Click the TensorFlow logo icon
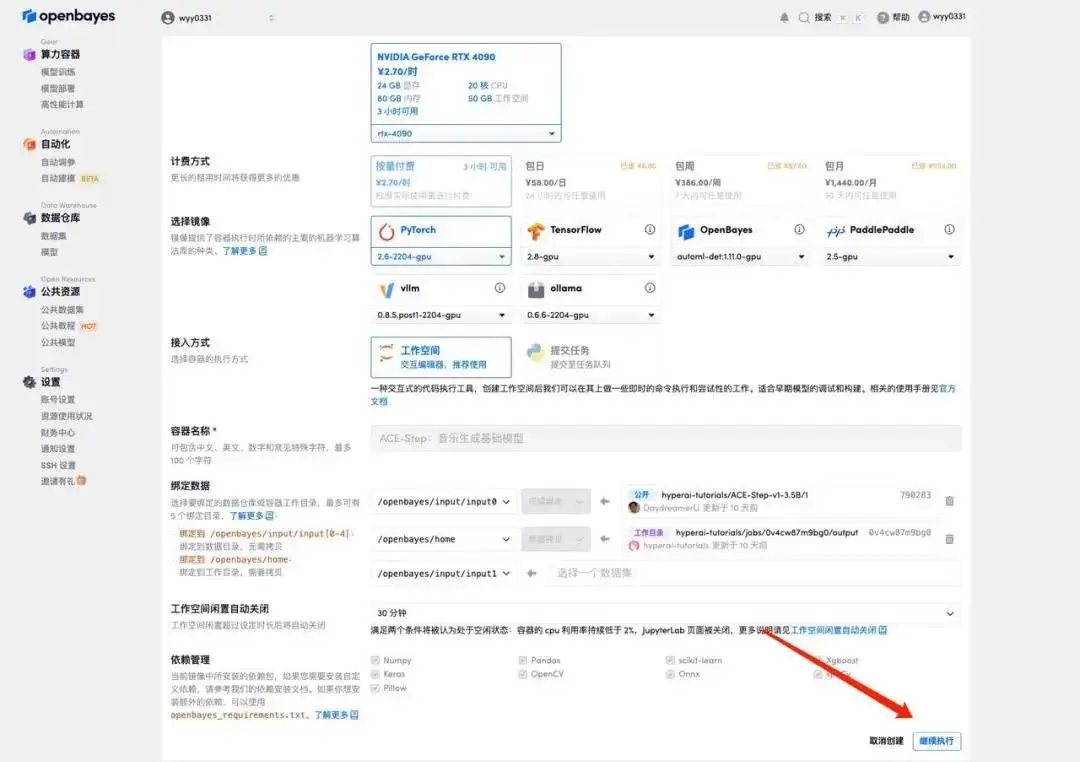This screenshot has height=762, width=1080. click(536, 231)
